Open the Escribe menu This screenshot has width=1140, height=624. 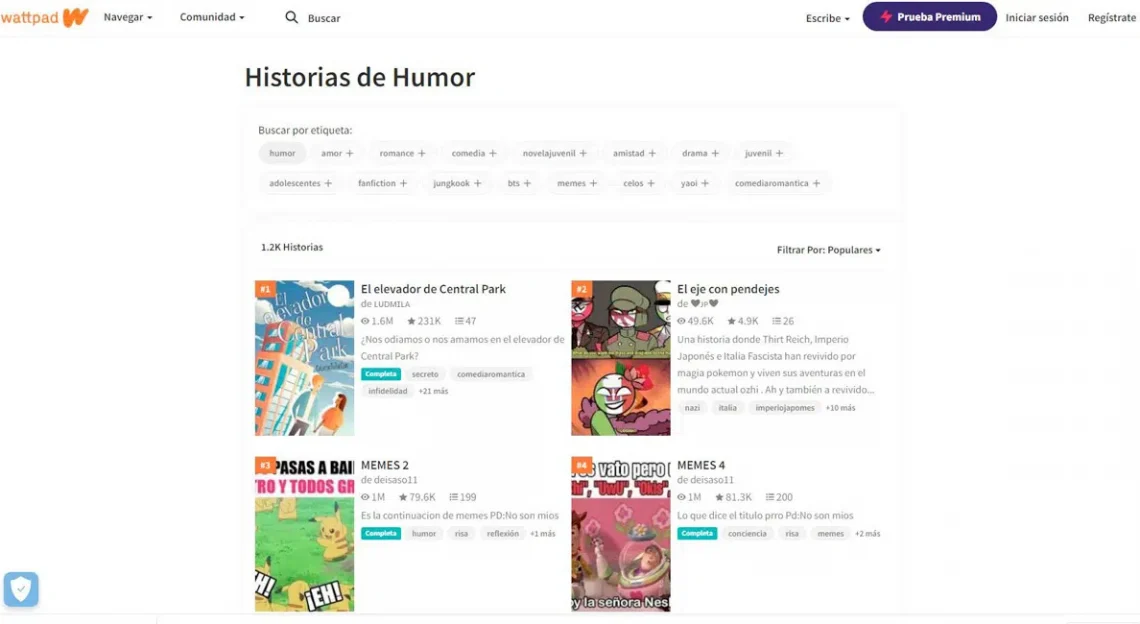pyautogui.click(x=827, y=18)
